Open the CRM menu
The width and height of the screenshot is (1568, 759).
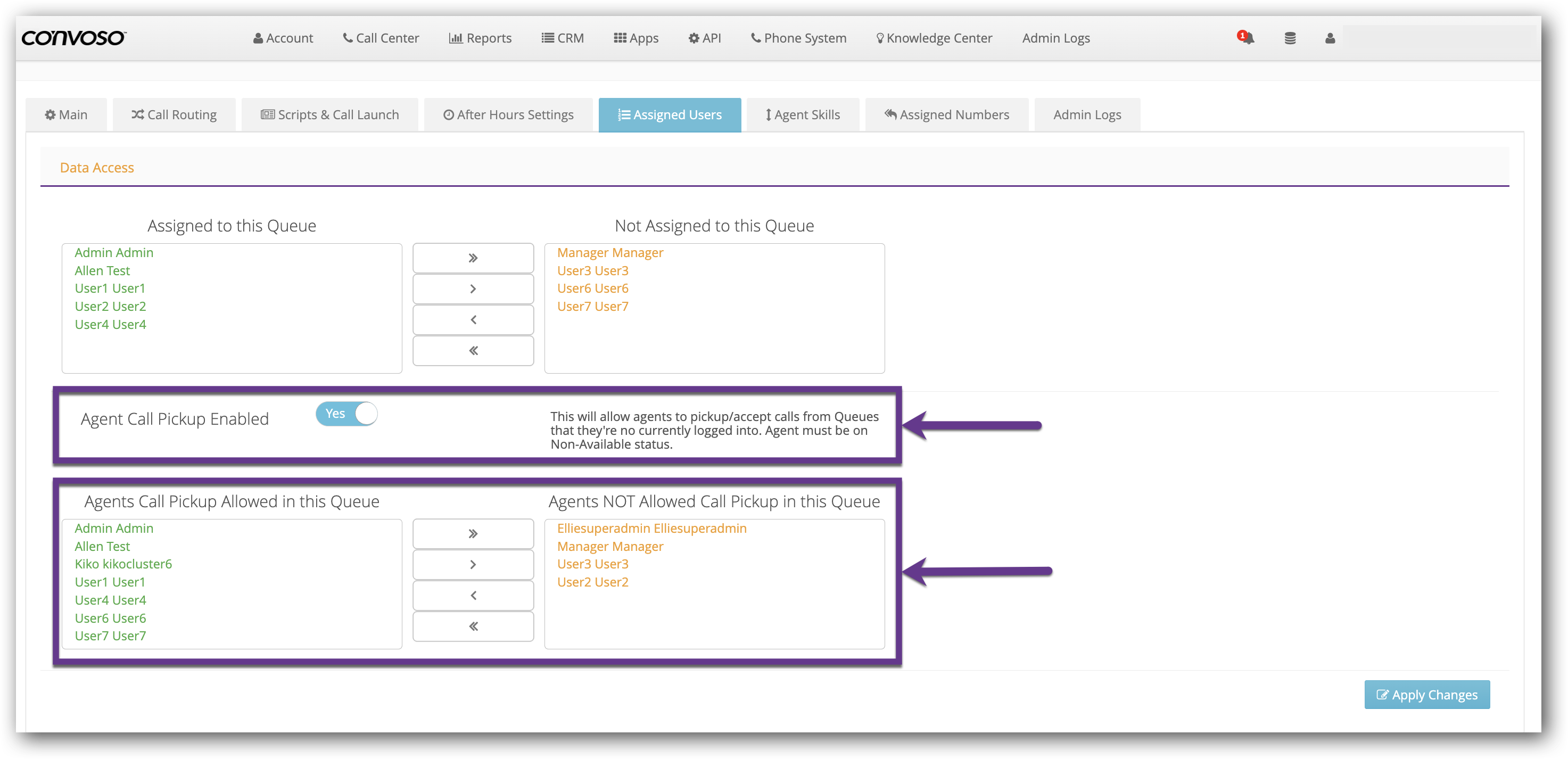[563, 38]
